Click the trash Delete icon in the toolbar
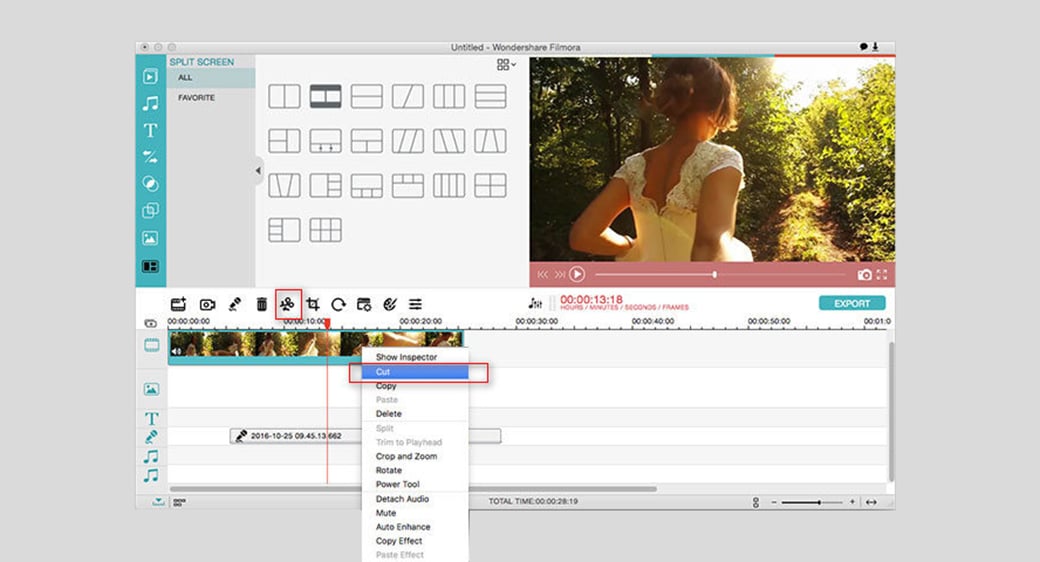 tap(261, 304)
